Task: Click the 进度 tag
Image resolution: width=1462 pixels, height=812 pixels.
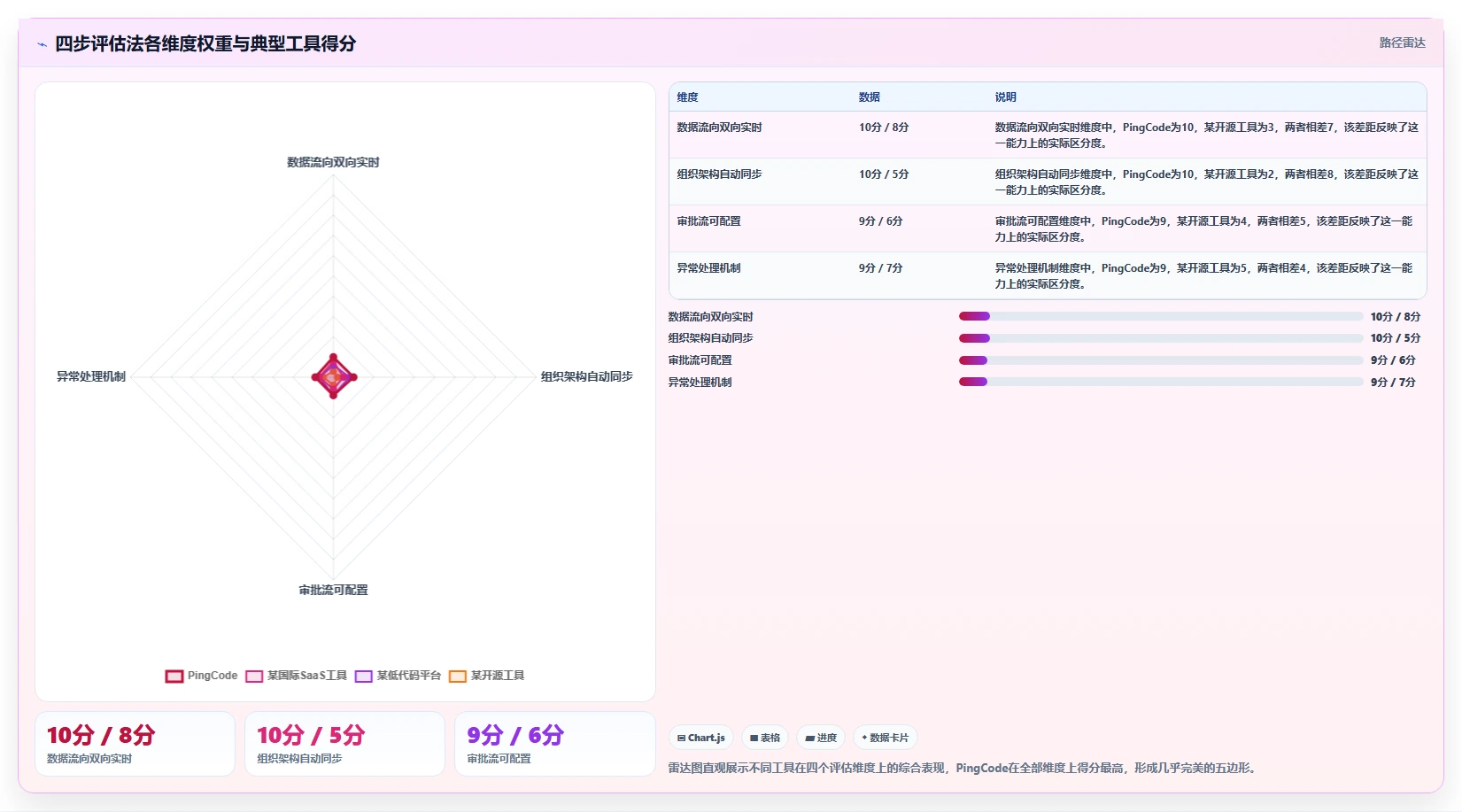Action: (821, 738)
